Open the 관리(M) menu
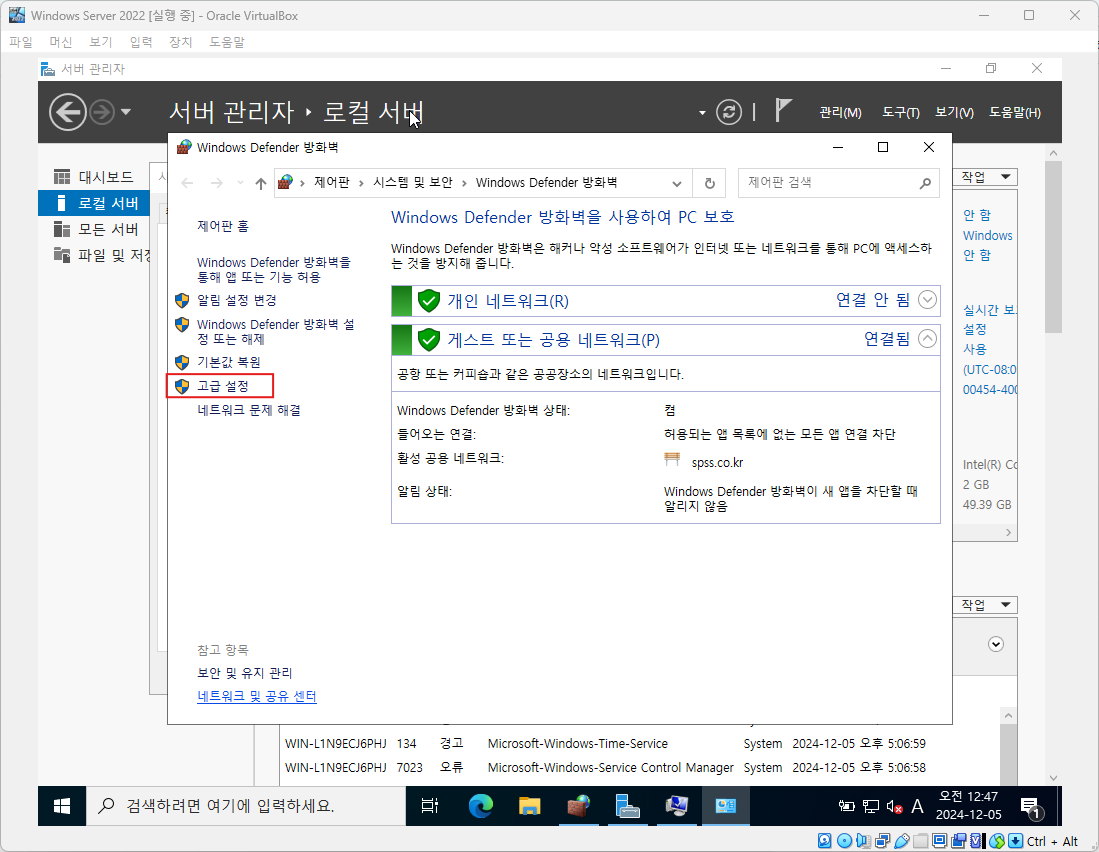The image size is (1099, 852). 840,113
